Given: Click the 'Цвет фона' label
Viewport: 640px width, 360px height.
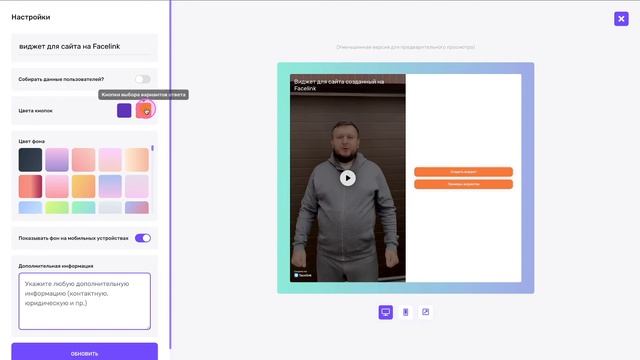Looking at the screenshot, I should click(x=31, y=141).
